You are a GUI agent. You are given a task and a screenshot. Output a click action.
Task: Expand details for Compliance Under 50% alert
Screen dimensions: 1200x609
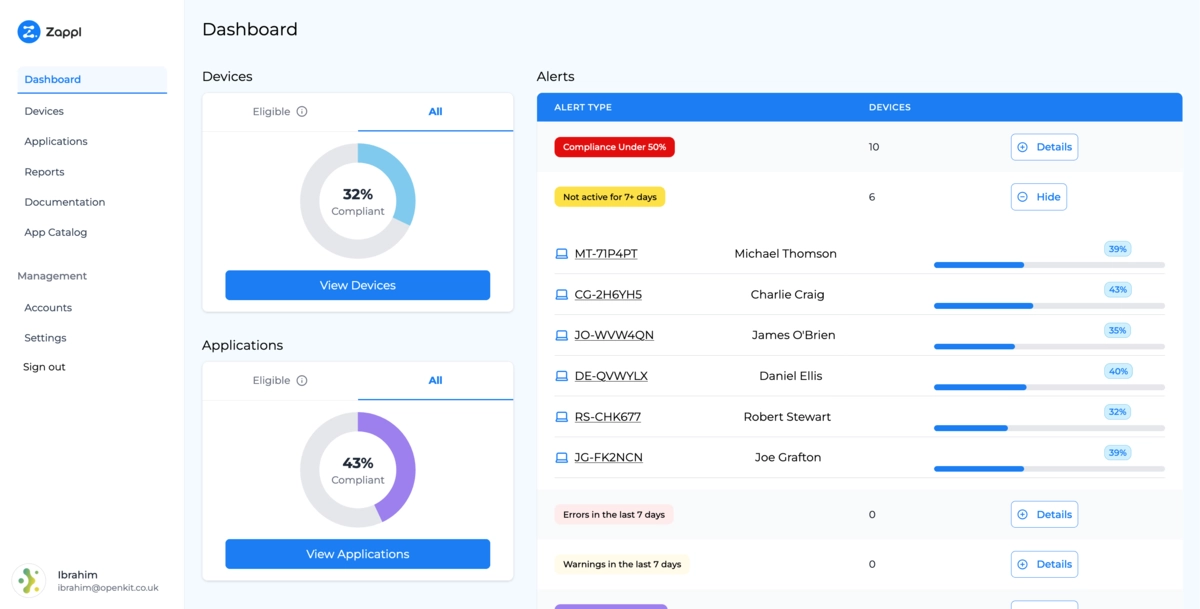(x=1044, y=147)
